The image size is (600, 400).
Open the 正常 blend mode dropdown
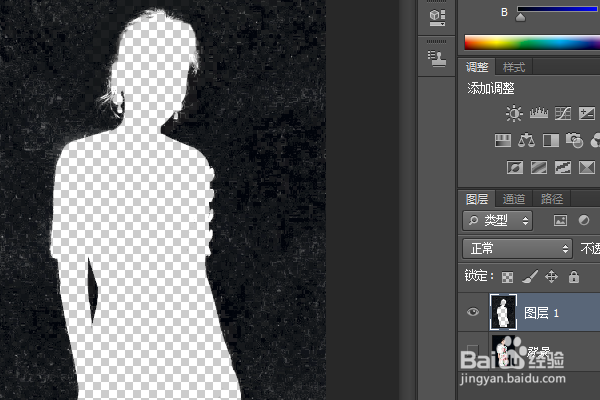coord(517,249)
